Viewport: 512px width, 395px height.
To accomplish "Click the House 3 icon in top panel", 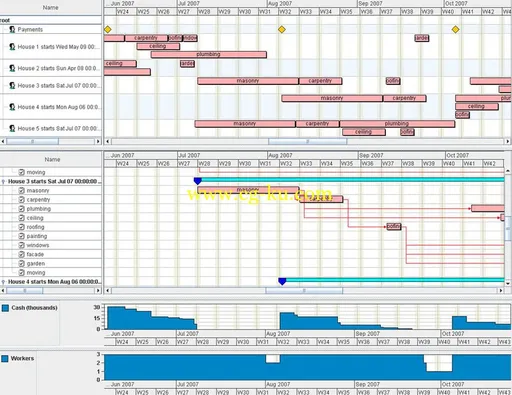I will 12,86.
